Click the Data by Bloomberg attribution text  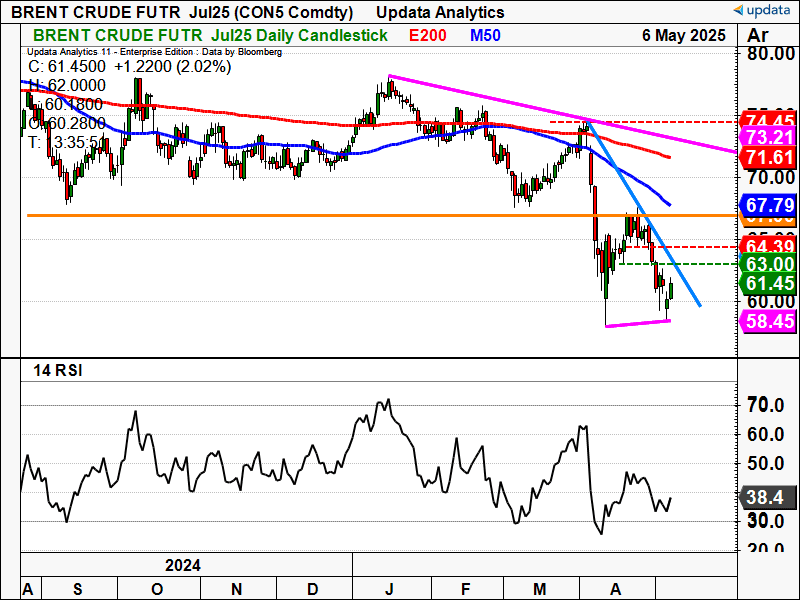click(x=242, y=52)
